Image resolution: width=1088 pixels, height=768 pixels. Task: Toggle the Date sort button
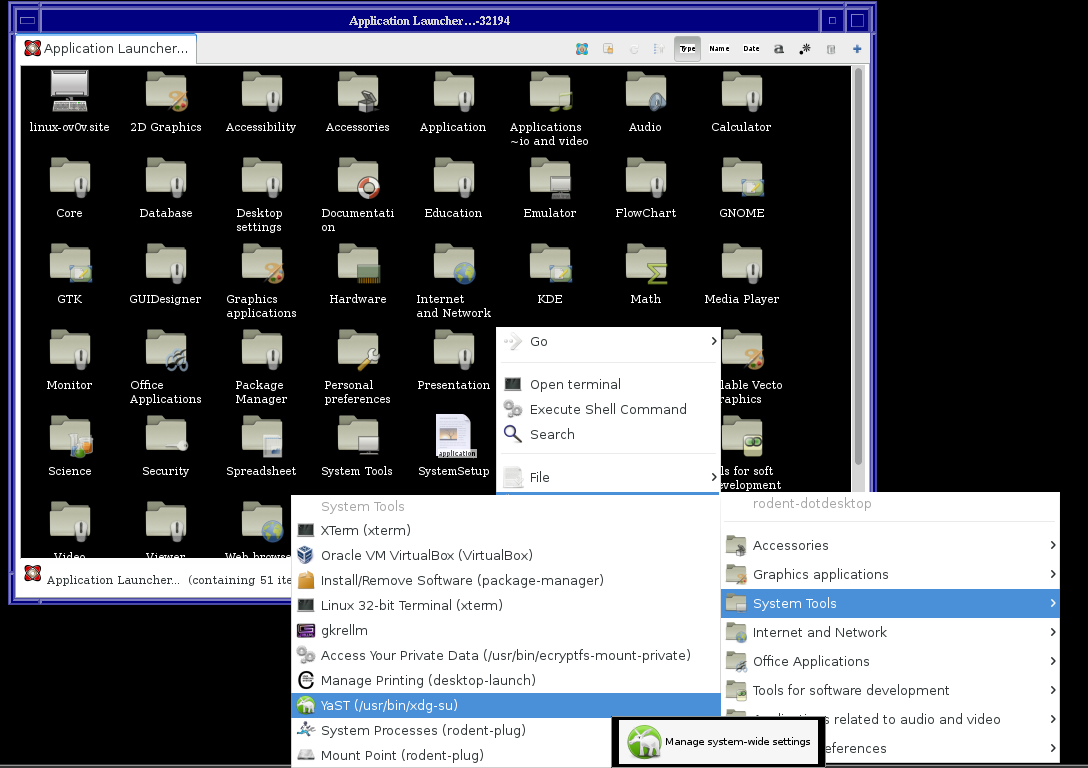click(751, 49)
